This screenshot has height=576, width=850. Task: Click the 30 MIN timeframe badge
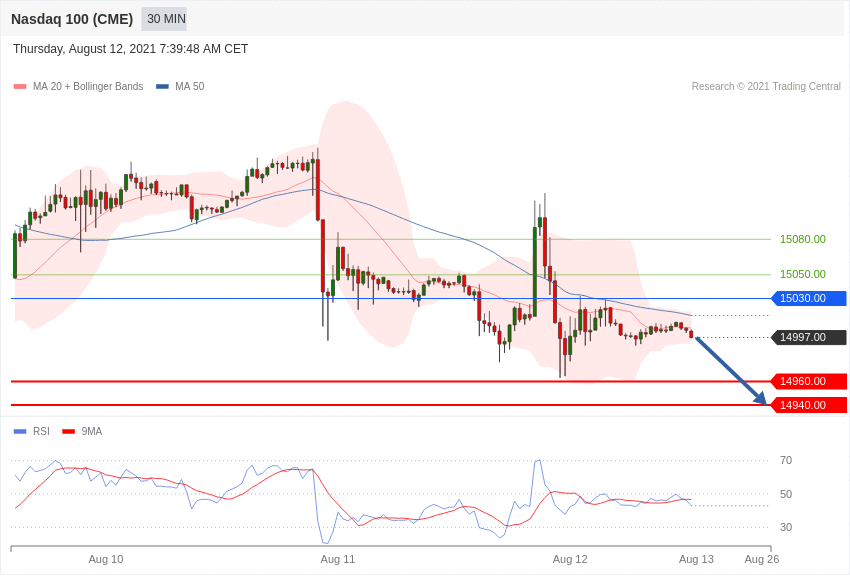click(164, 19)
